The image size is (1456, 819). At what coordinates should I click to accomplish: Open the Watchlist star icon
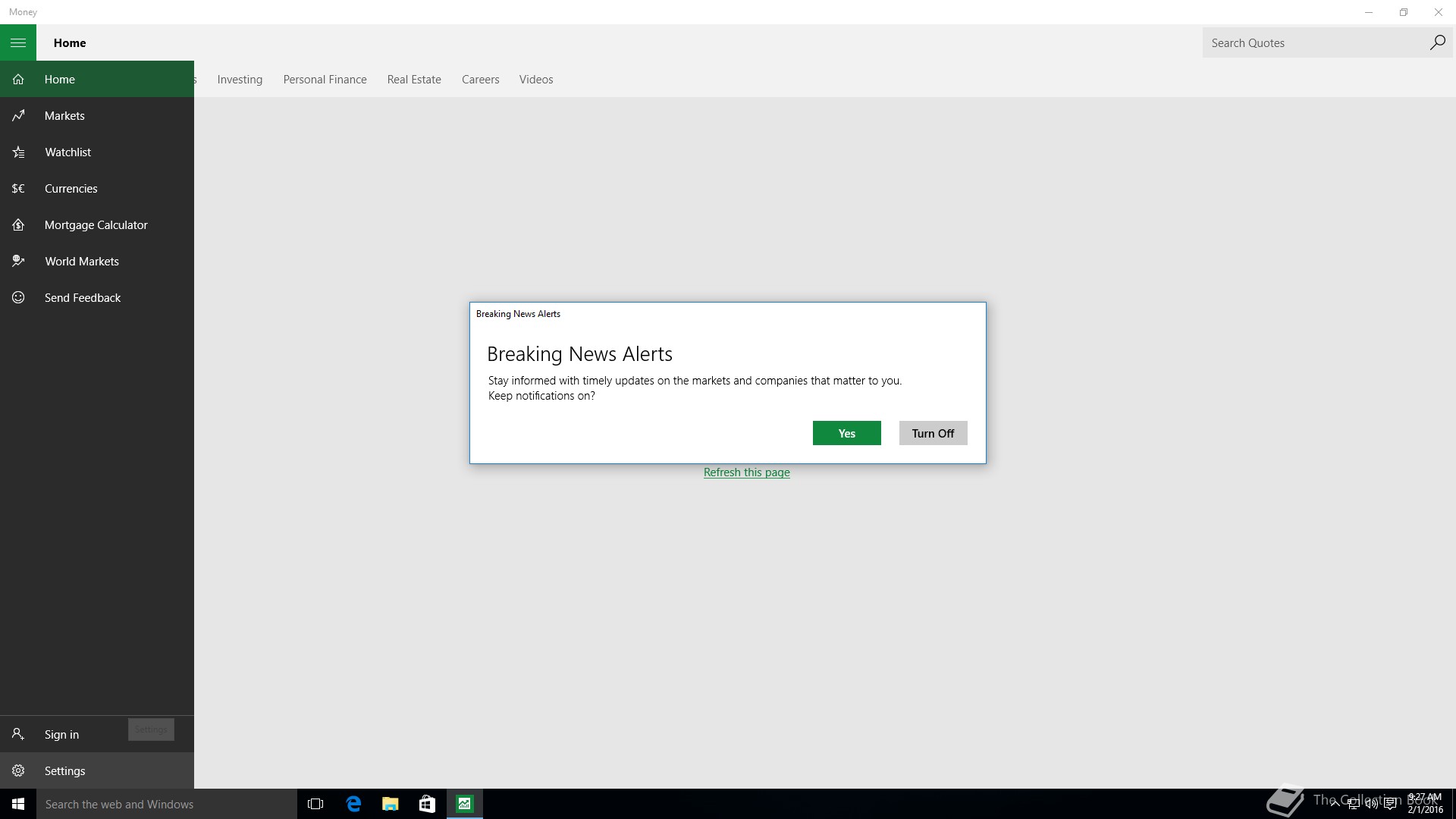pyautogui.click(x=19, y=152)
